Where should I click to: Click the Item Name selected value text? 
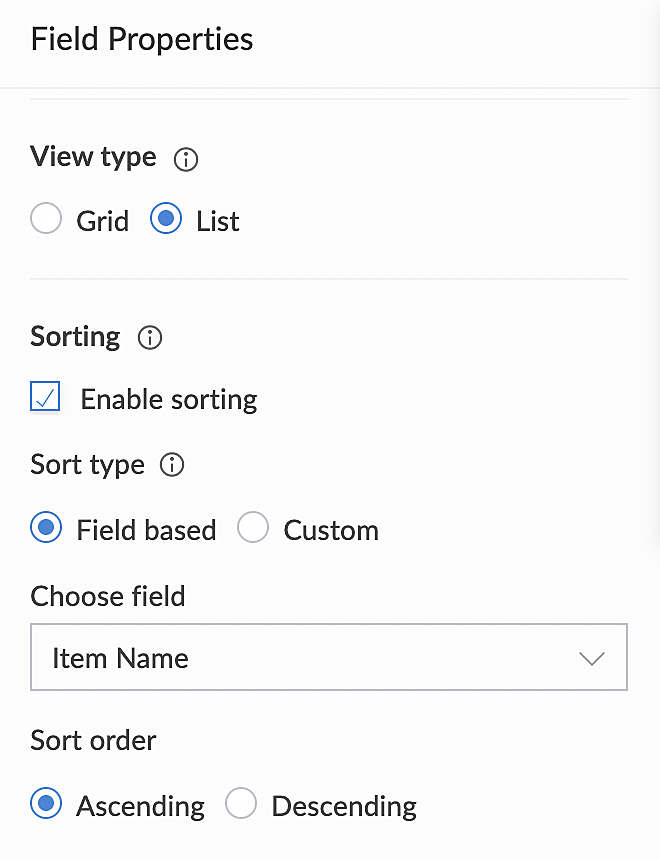point(120,658)
